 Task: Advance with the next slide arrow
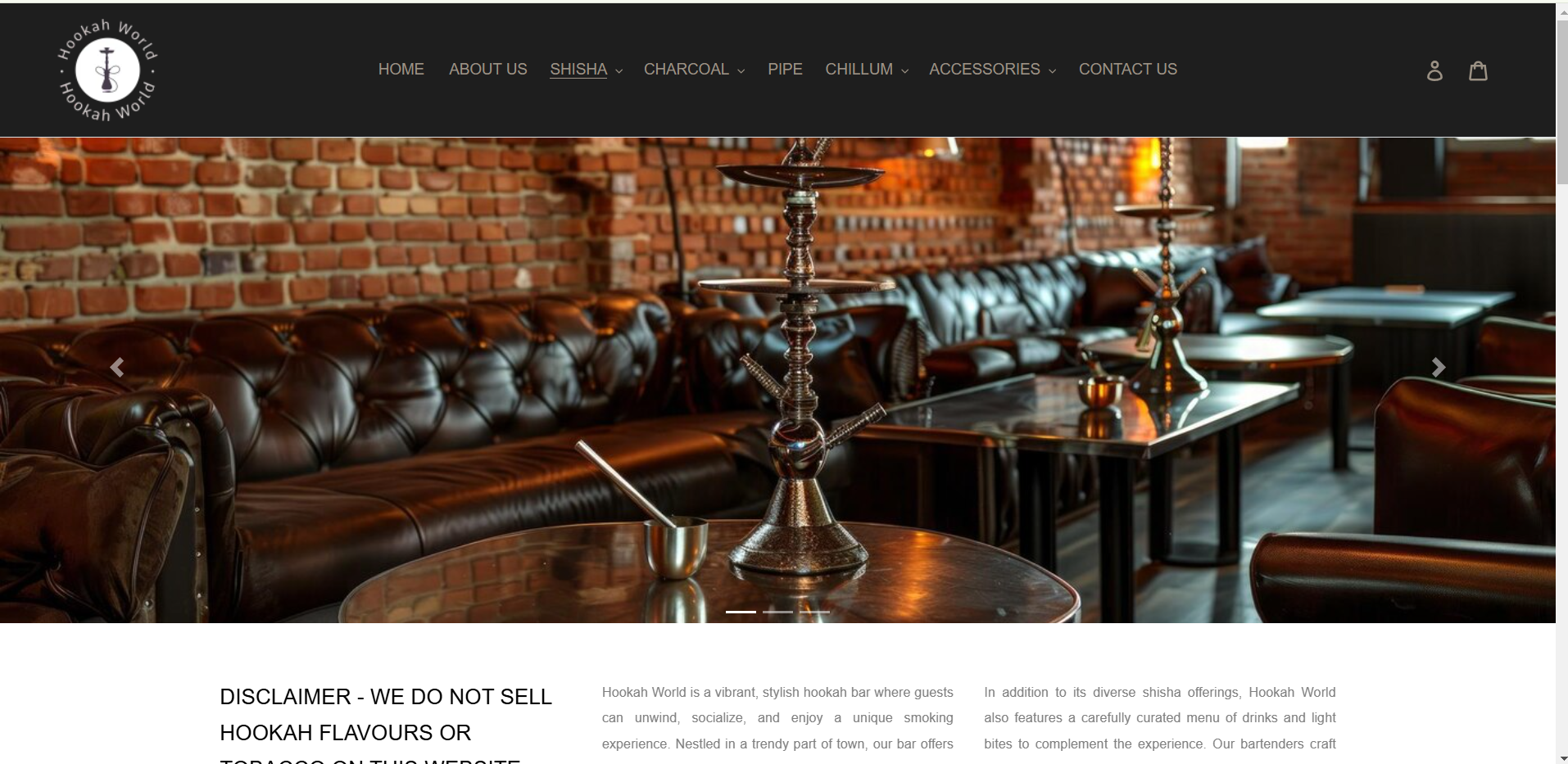click(x=1439, y=368)
